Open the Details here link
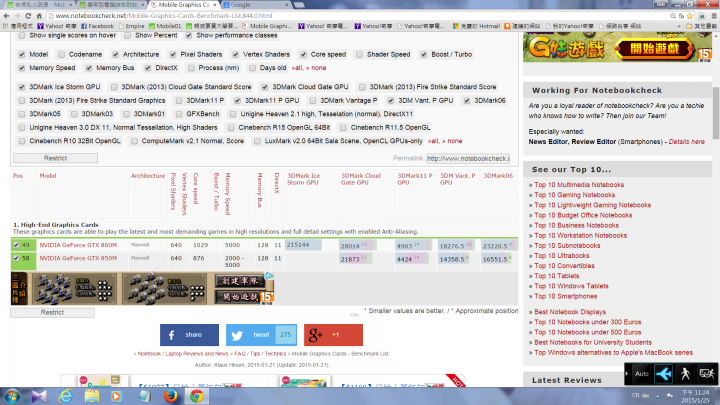Viewport: 720px width, 405px height. [686, 141]
